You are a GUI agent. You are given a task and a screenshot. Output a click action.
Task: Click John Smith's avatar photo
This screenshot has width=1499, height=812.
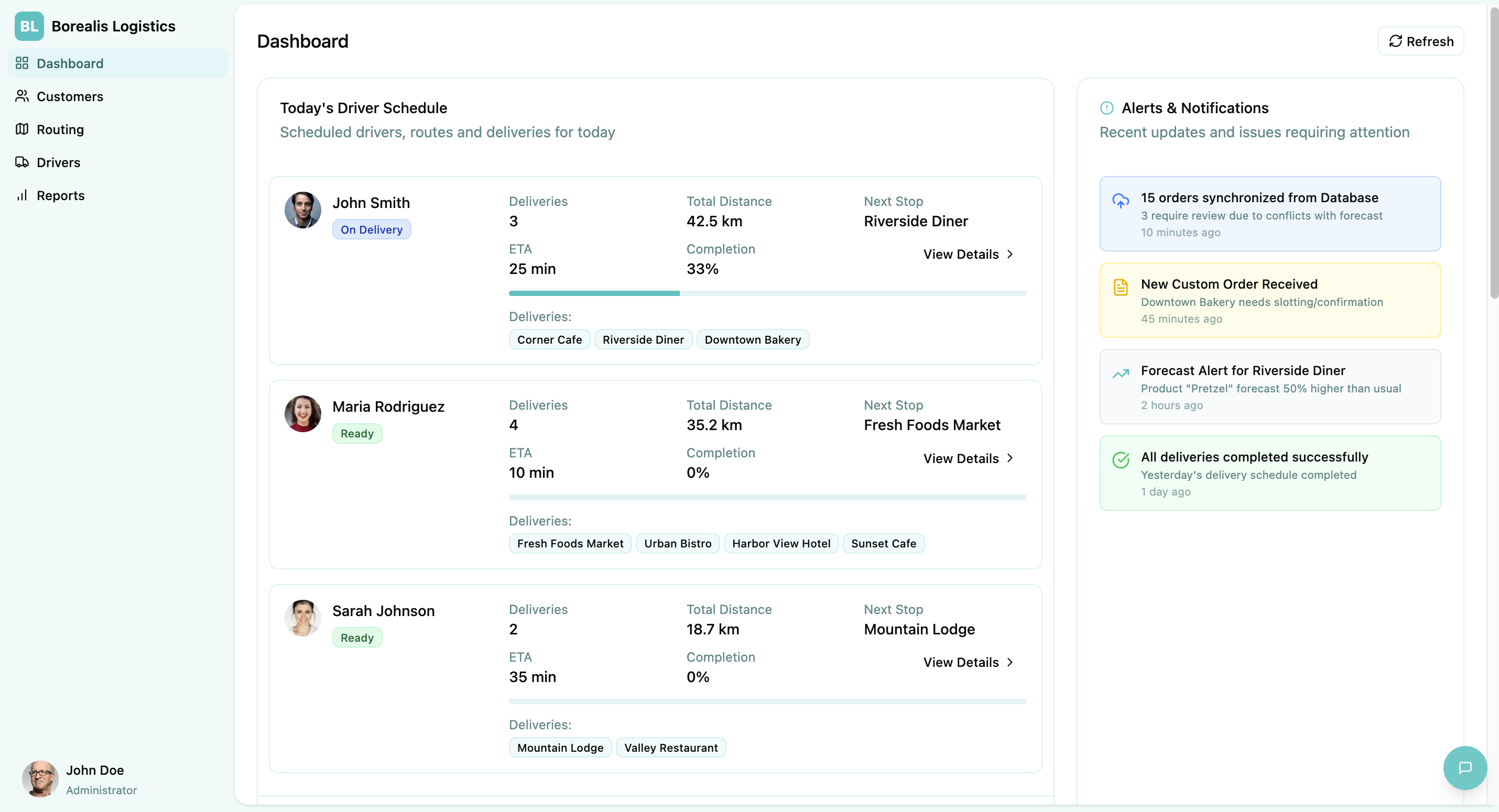(302, 210)
